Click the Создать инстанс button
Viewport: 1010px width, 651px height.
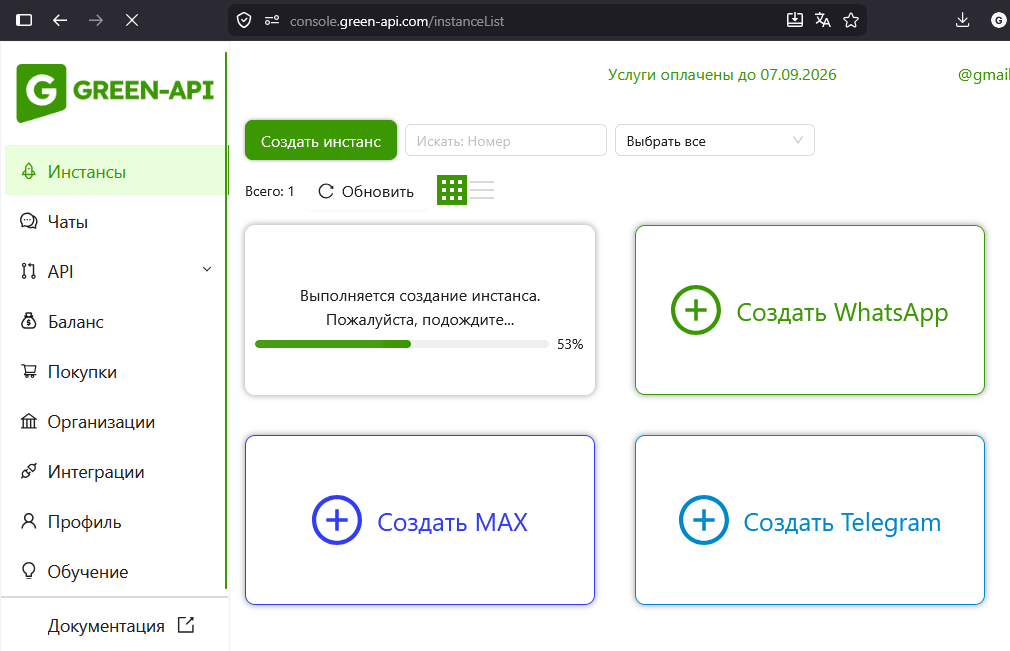[321, 140]
